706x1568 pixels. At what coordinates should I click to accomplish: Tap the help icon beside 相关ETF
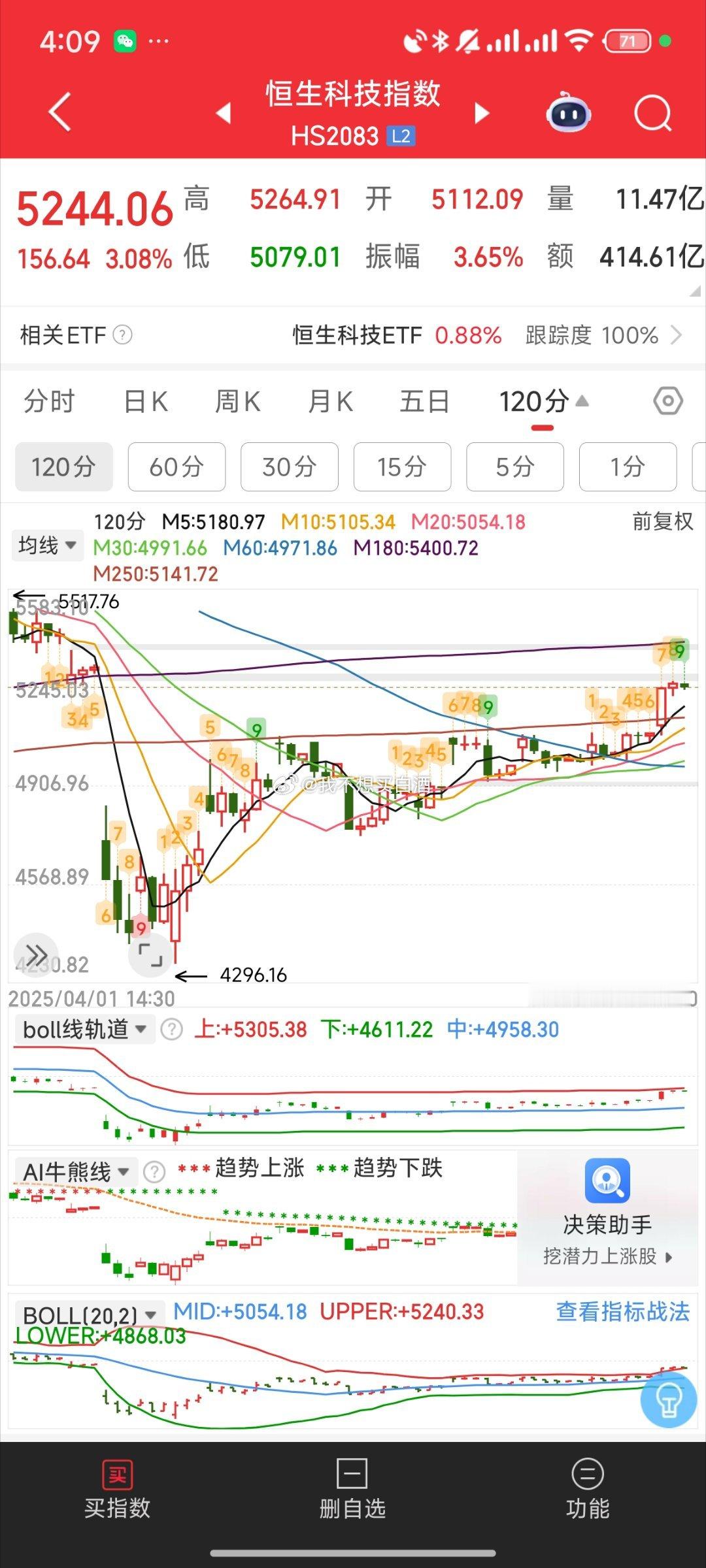click(x=122, y=335)
